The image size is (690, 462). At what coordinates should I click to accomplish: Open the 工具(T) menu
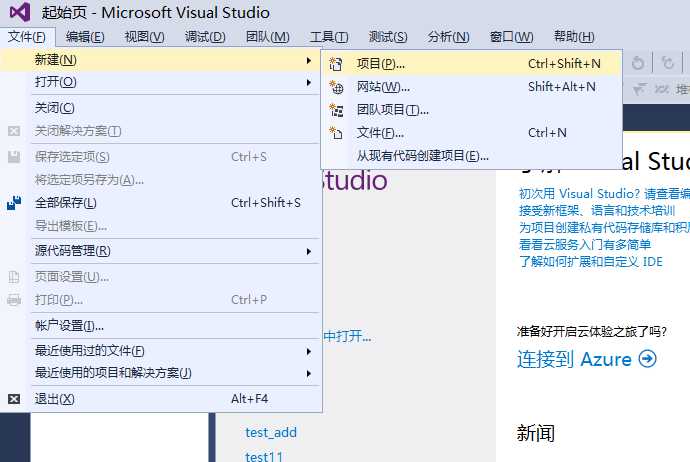pyautogui.click(x=329, y=37)
